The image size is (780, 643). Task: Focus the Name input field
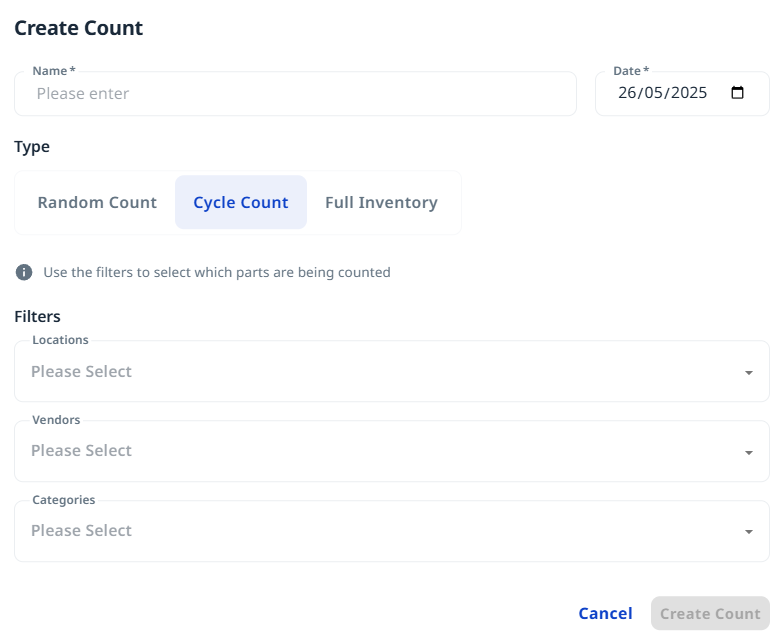point(295,94)
